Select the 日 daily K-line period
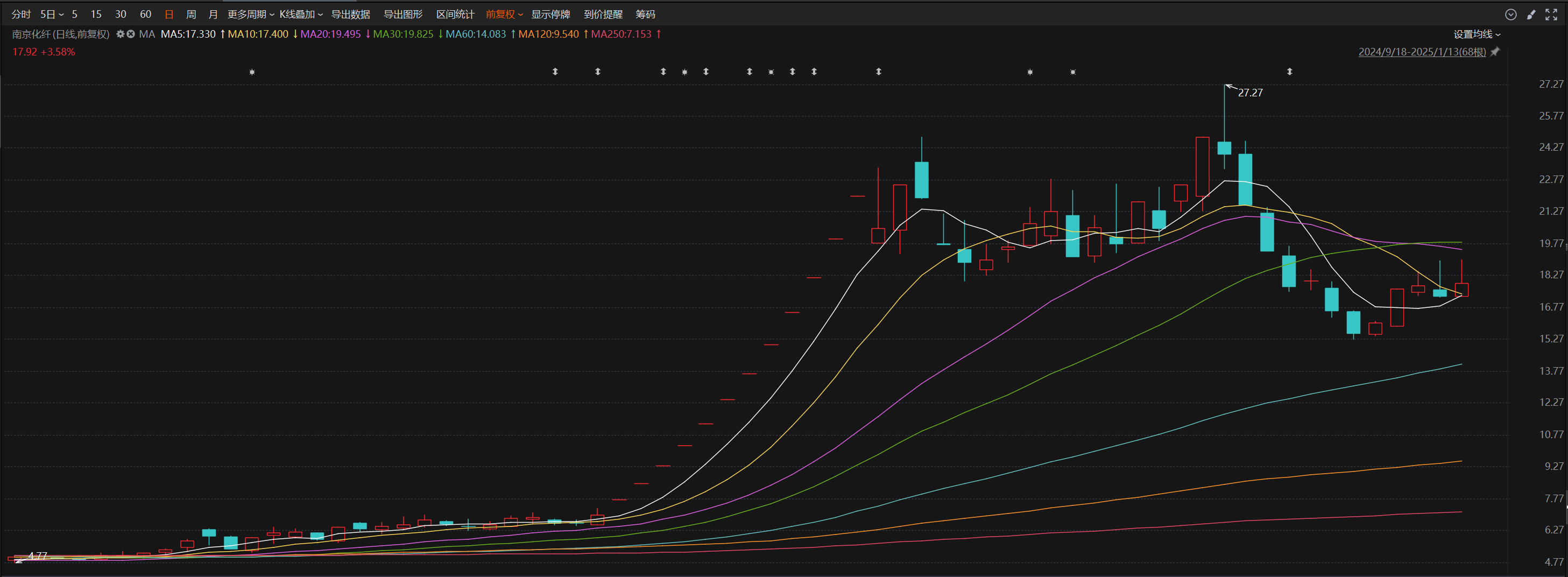The height and width of the screenshot is (577, 1568). [169, 14]
